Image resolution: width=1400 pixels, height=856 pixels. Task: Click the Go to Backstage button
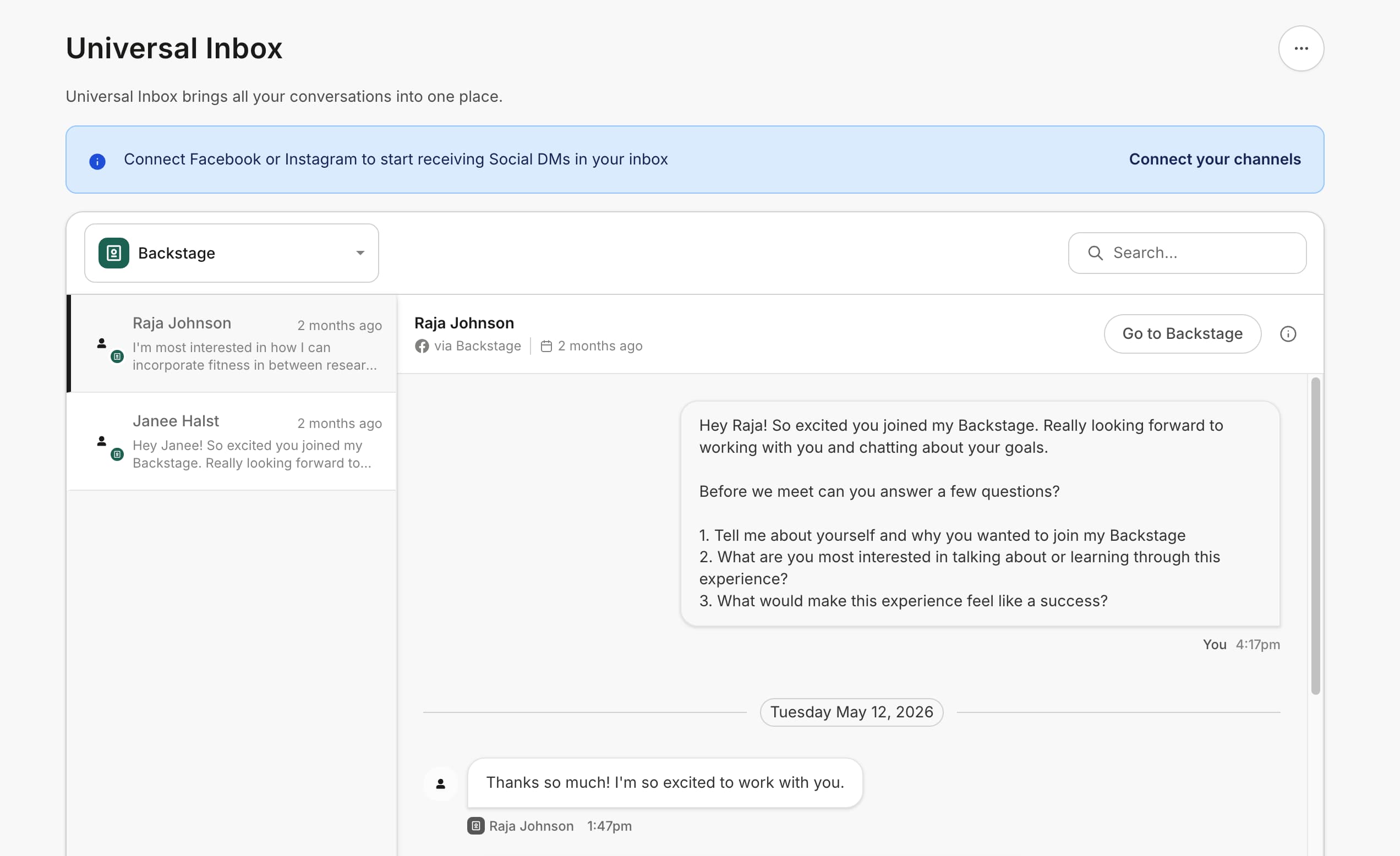click(1182, 334)
